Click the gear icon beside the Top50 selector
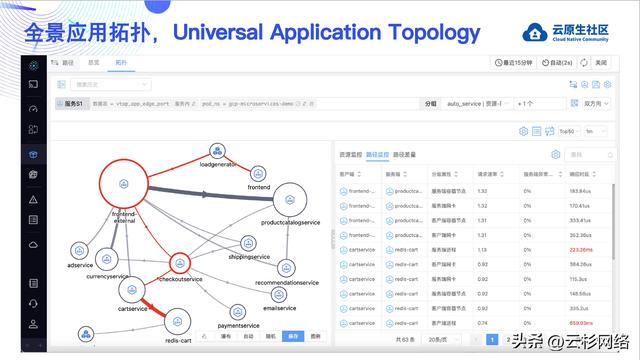This screenshot has height=360, width=640. pos(523,131)
